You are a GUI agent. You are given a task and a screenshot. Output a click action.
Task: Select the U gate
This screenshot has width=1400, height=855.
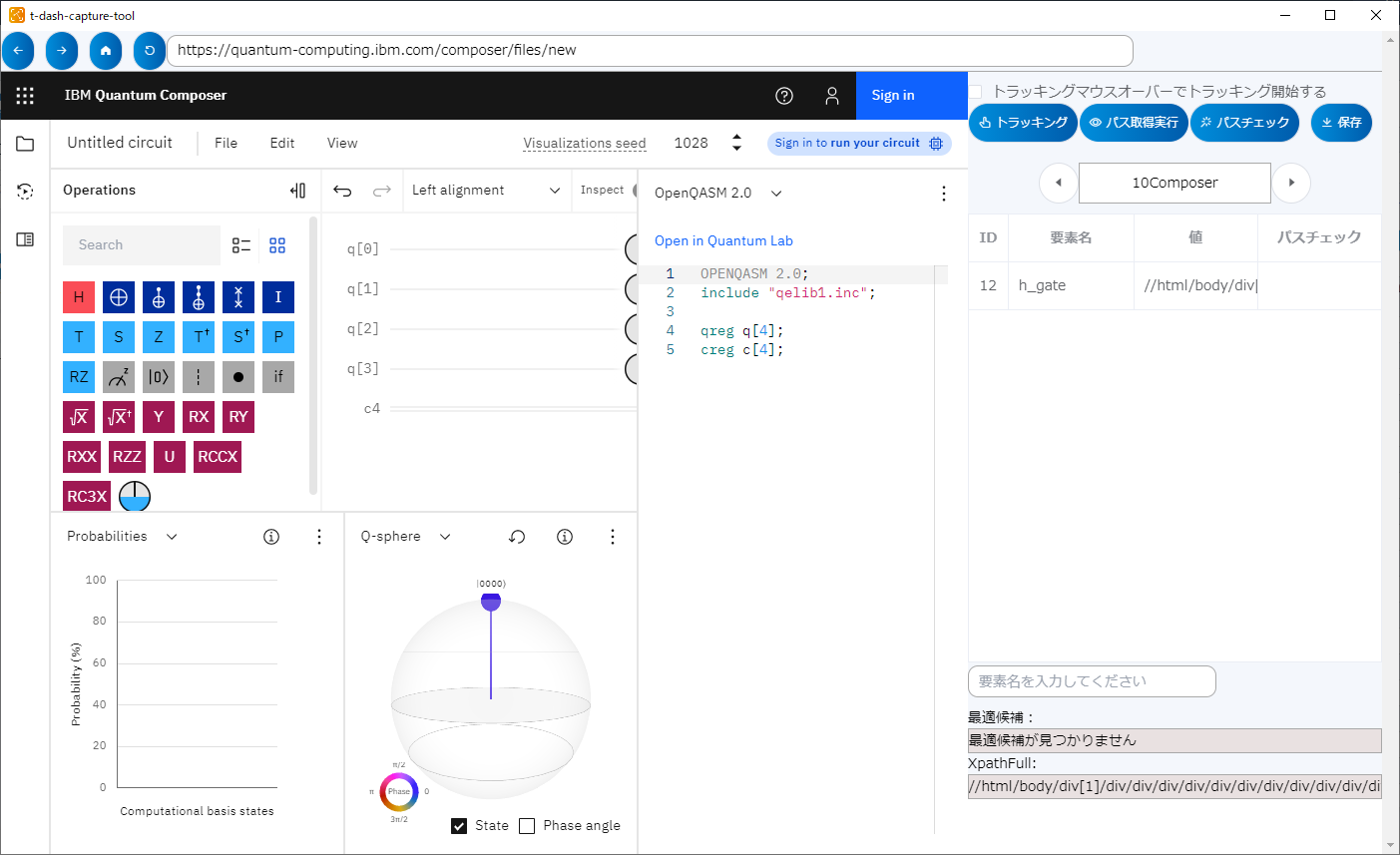point(170,457)
